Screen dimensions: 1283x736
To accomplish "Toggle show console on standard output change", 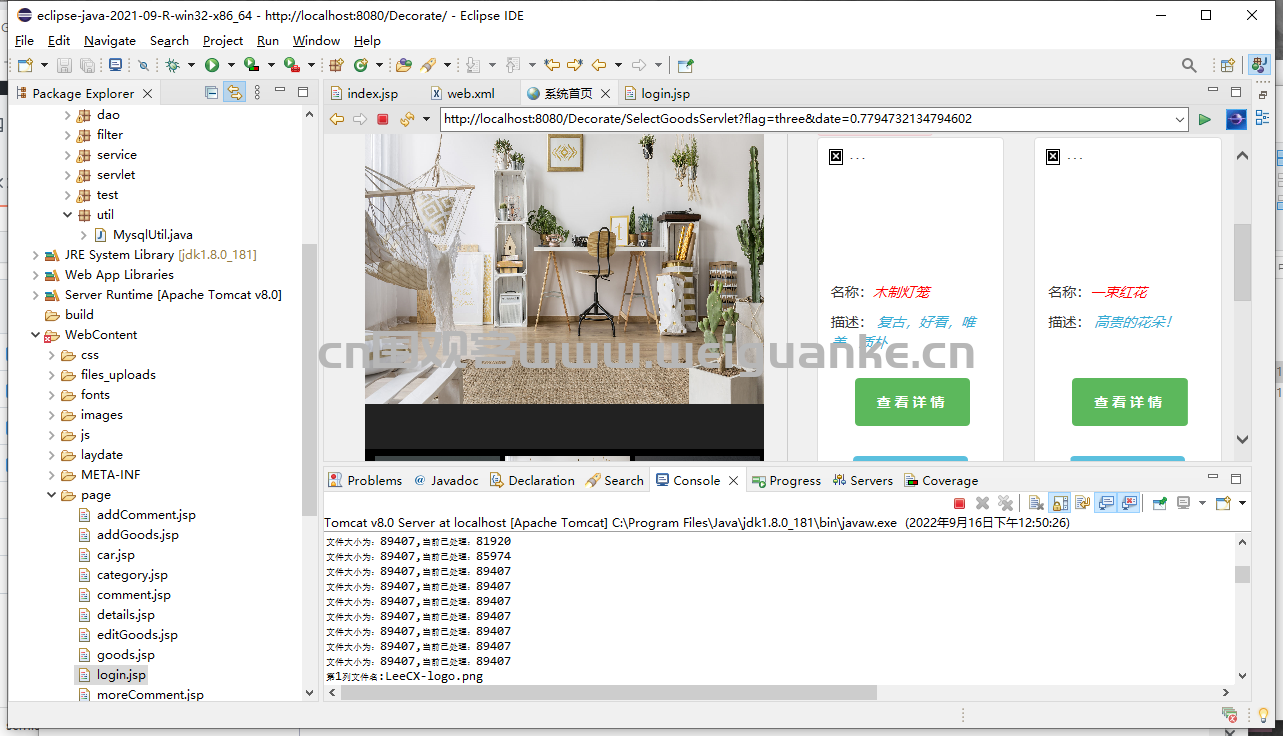I will pos(1106,503).
